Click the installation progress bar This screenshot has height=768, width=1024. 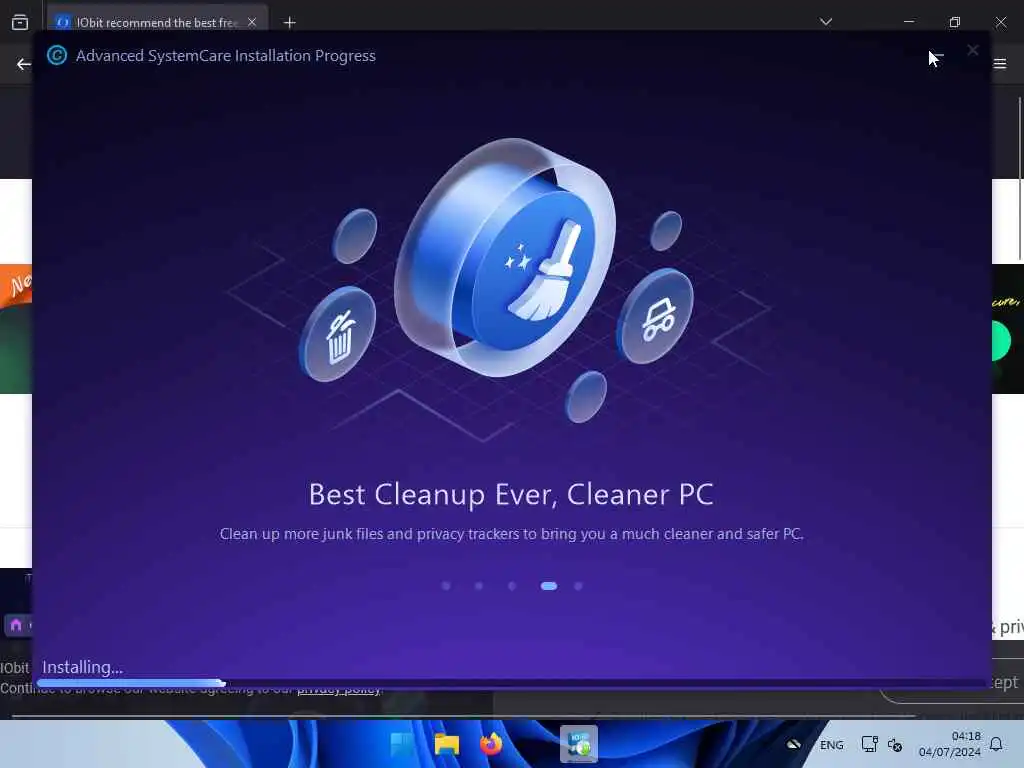pyautogui.click(x=511, y=684)
